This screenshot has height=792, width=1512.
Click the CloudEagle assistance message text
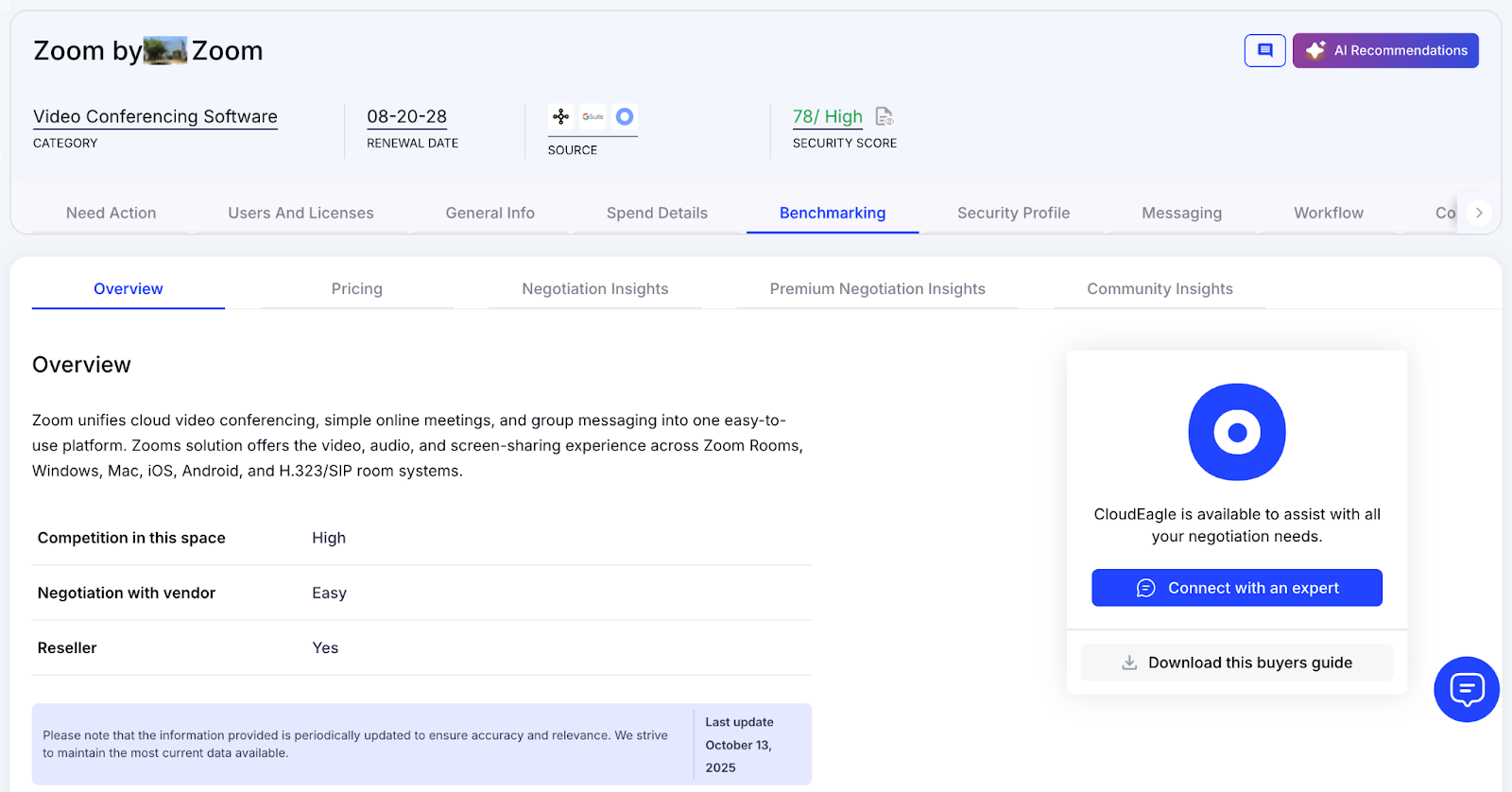(1237, 525)
